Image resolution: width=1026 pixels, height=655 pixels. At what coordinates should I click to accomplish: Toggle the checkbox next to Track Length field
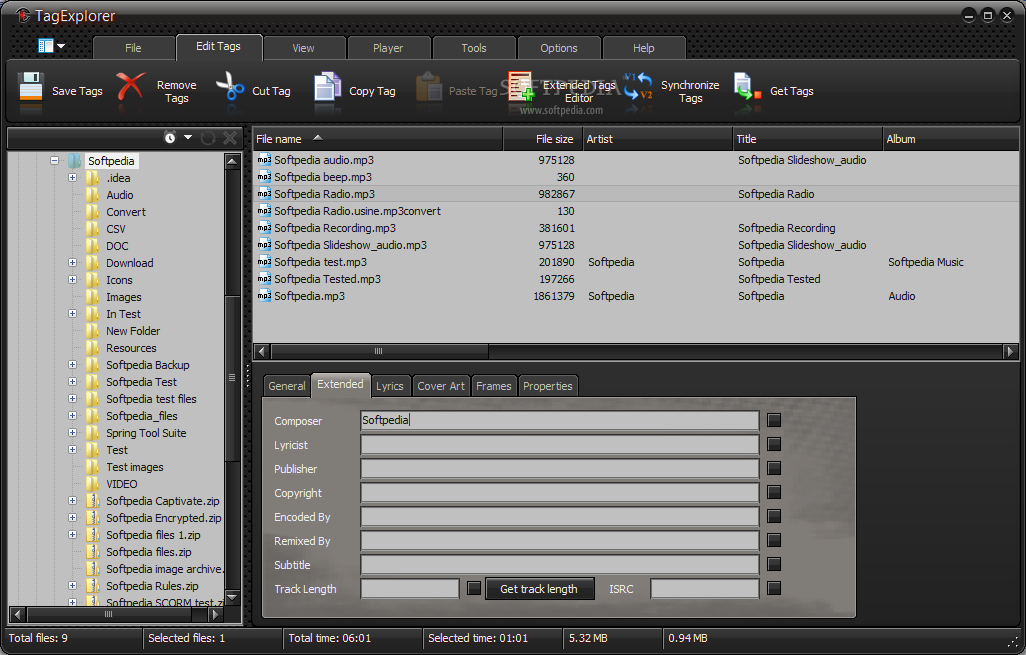[474, 588]
